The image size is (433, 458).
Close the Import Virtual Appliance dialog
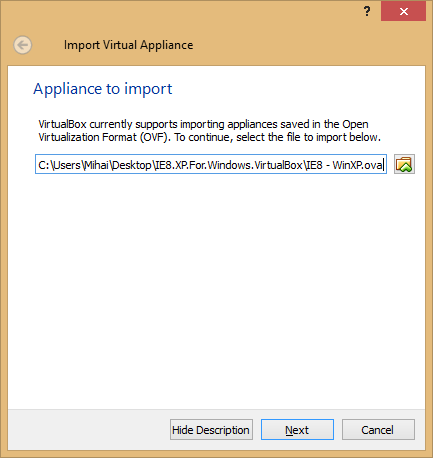click(x=404, y=11)
